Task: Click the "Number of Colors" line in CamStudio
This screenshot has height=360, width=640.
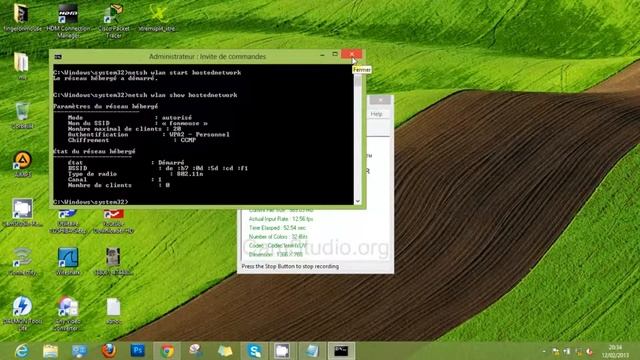Action: tap(278, 237)
